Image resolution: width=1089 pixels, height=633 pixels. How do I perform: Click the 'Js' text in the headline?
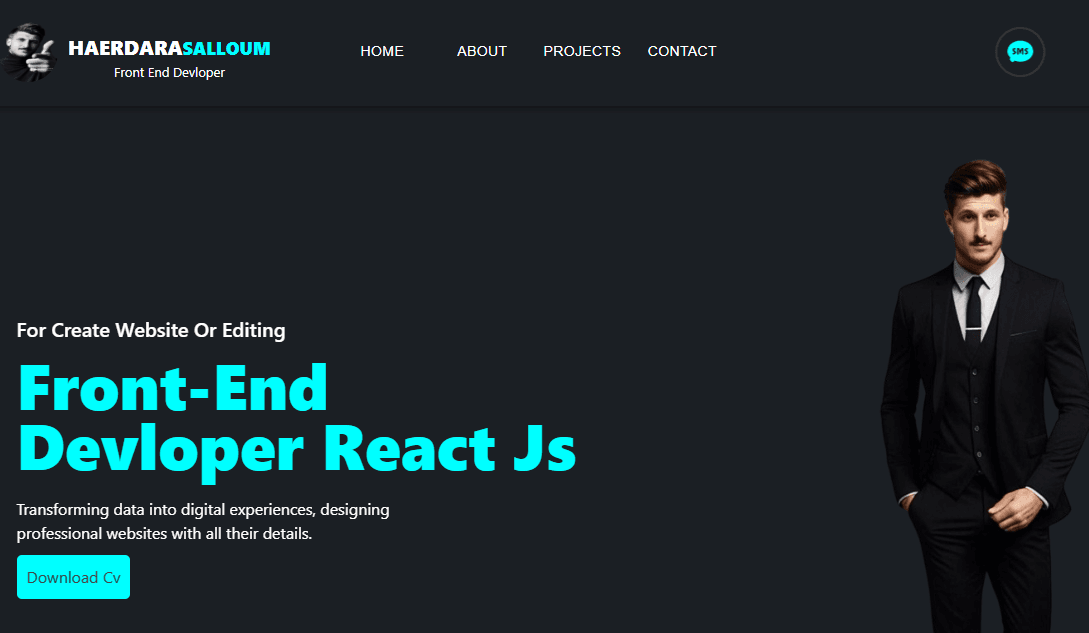(545, 450)
